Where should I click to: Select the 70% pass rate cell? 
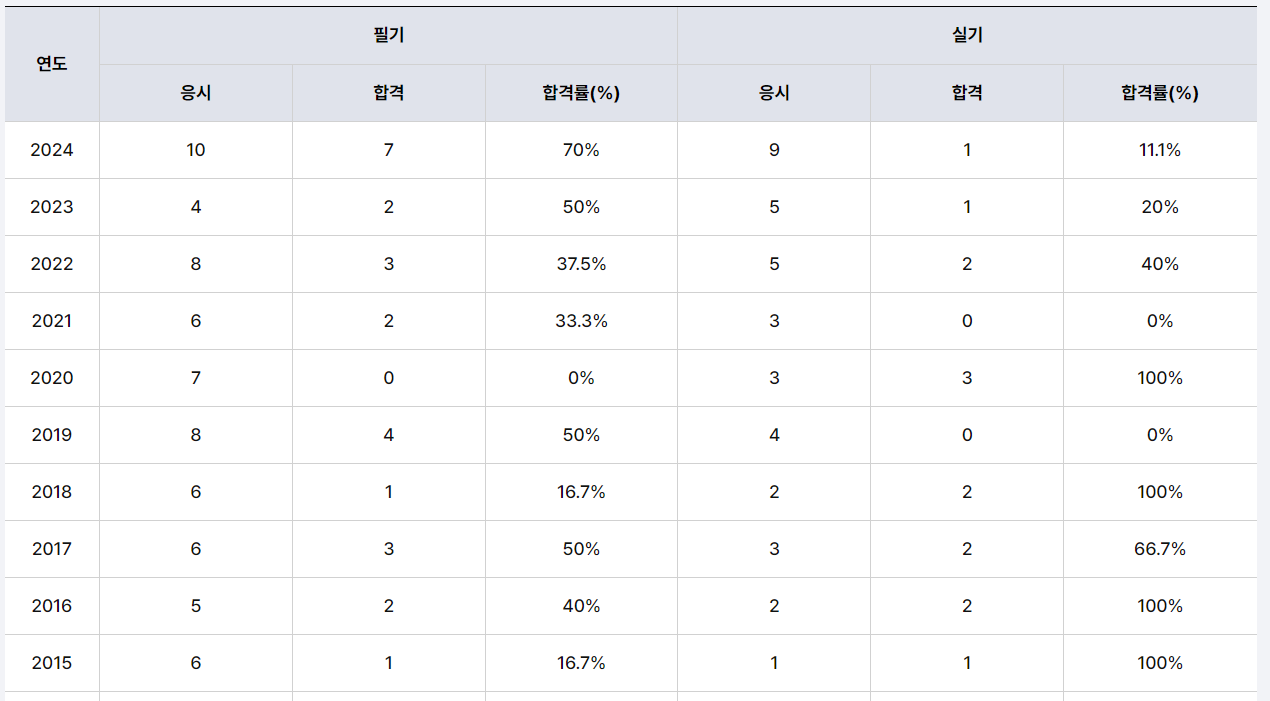pos(581,150)
